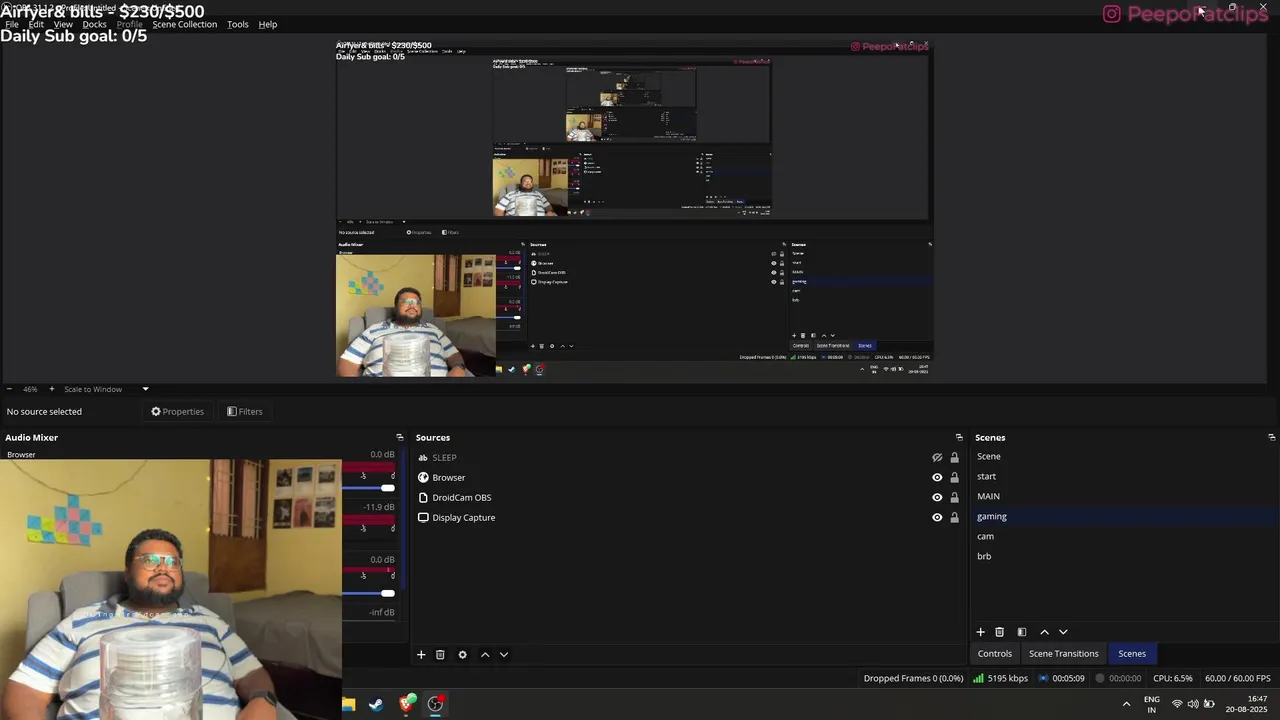The height and width of the screenshot is (720, 1280).
Task: Open the Tools menu
Action: pyautogui.click(x=238, y=24)
